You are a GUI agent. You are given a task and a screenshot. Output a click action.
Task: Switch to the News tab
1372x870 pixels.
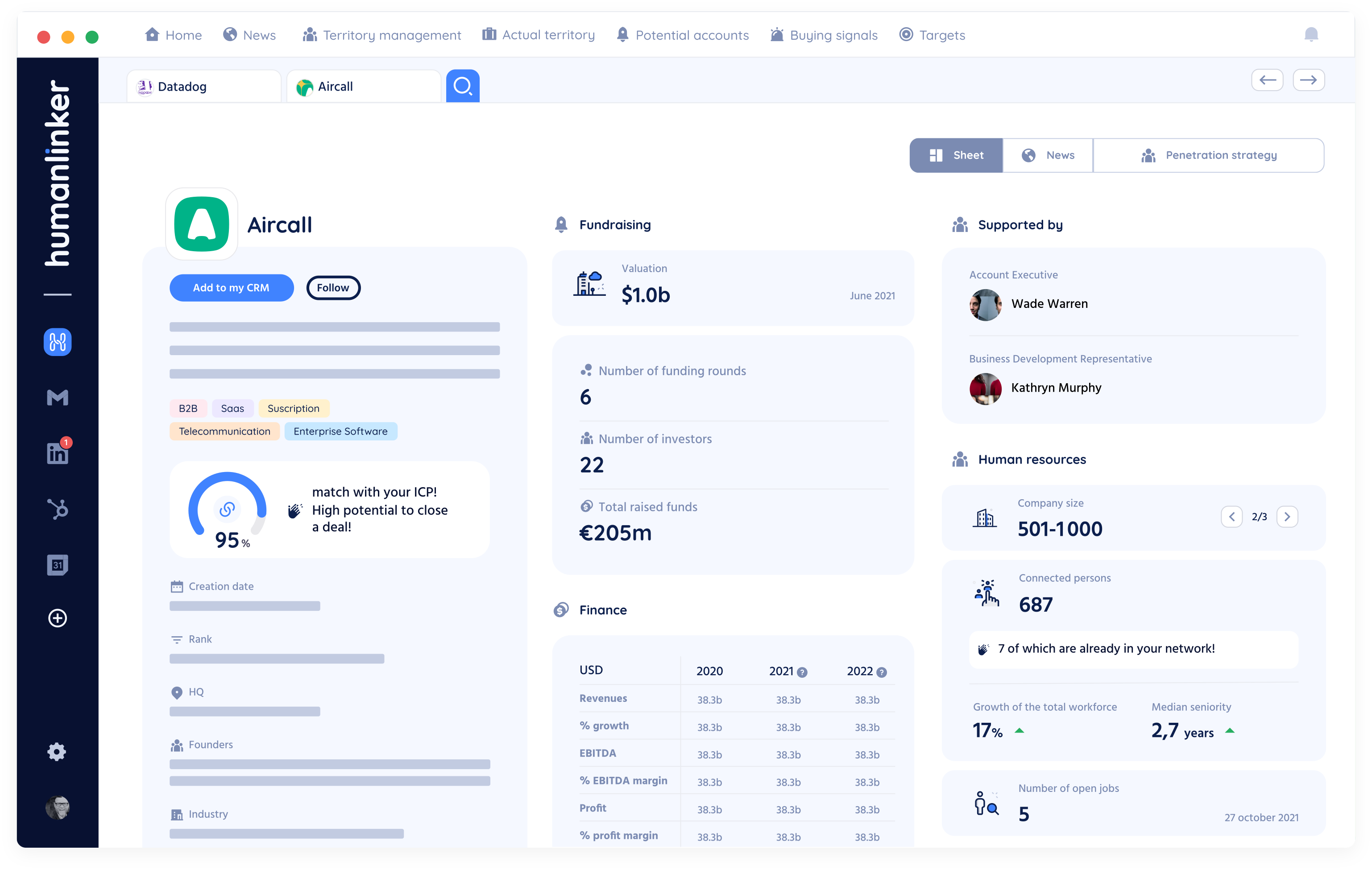pyautogui.click(x=1048, y=155)
